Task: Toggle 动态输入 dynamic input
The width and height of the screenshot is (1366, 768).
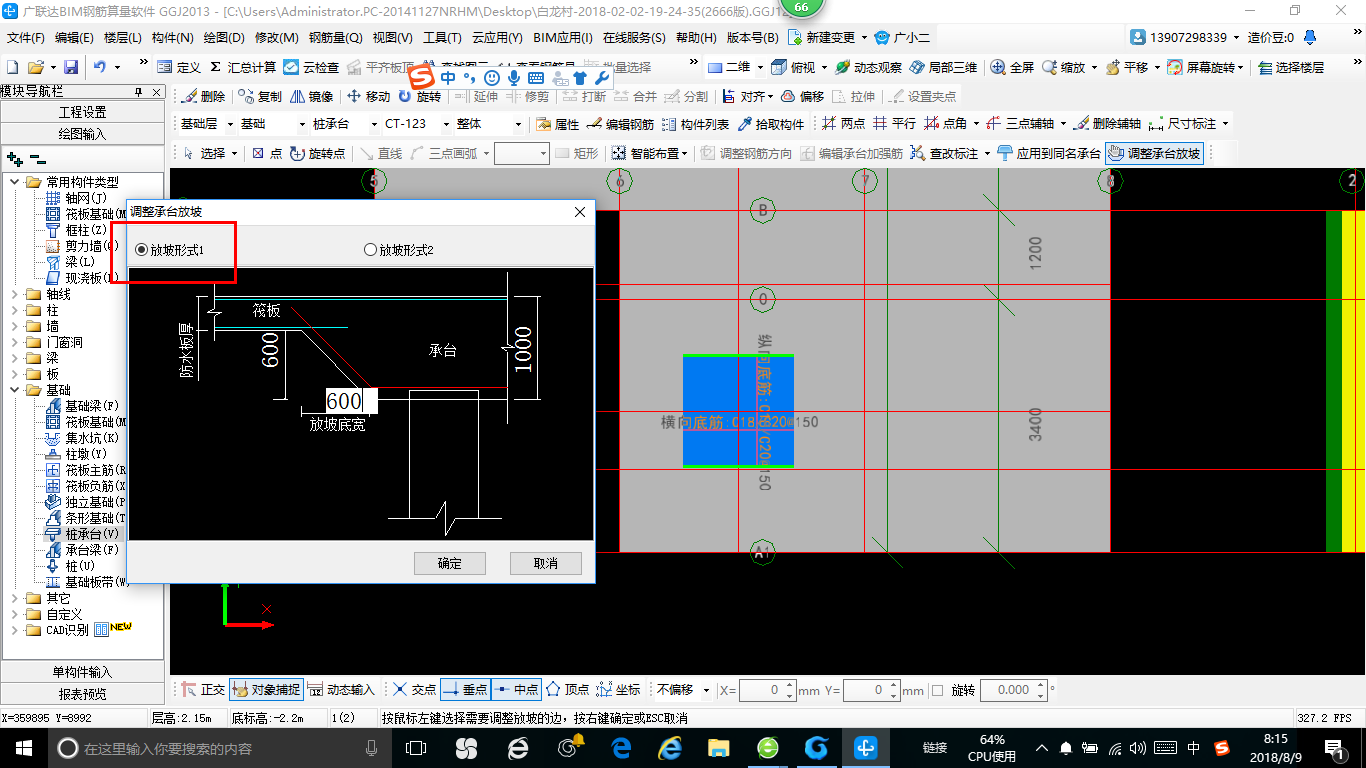Action: tap(341, 689)
